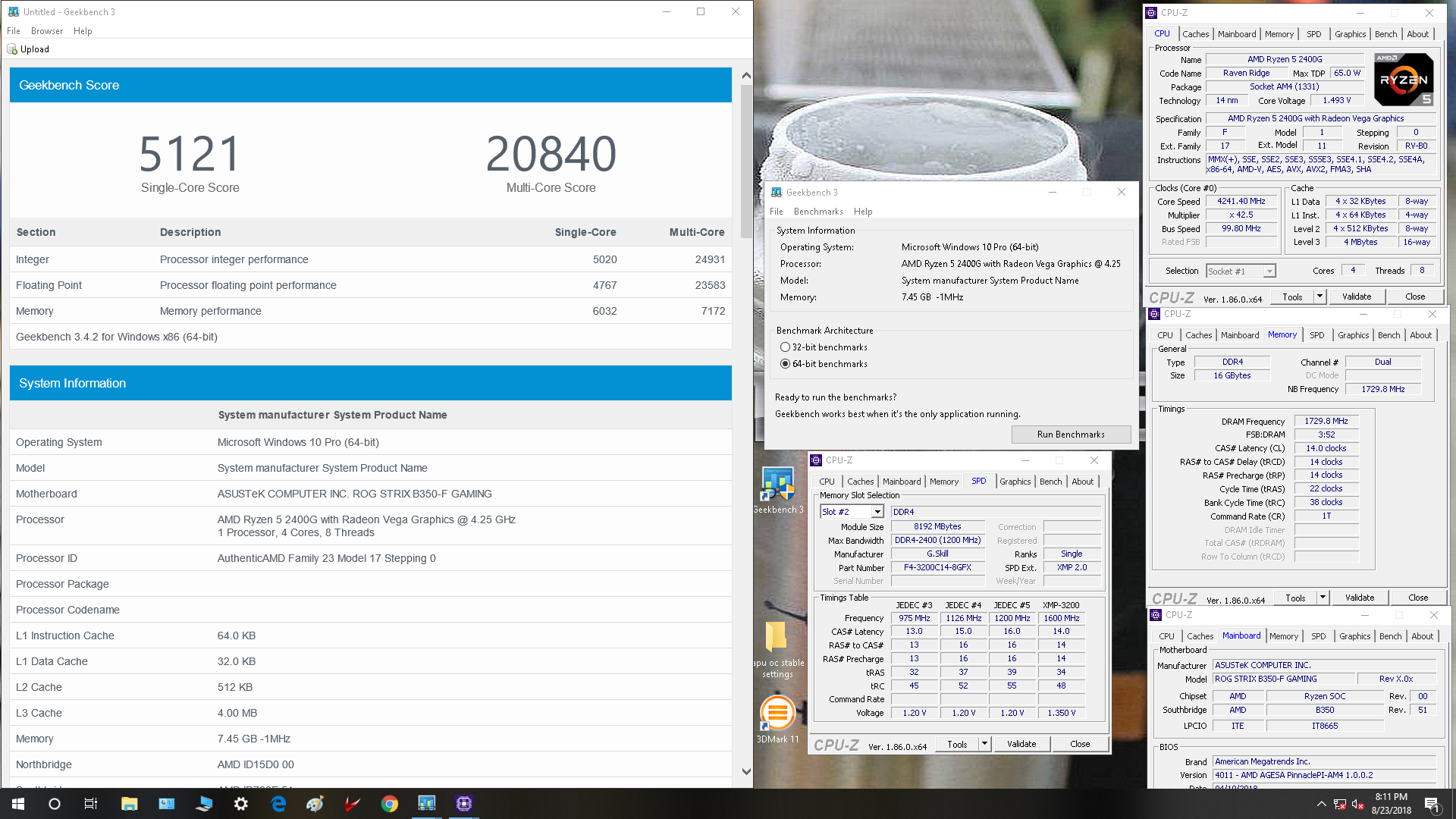Click scroll-up arrow in Geekbench results
This screenshot has height=819, width=1456.
tap(746, 75)
